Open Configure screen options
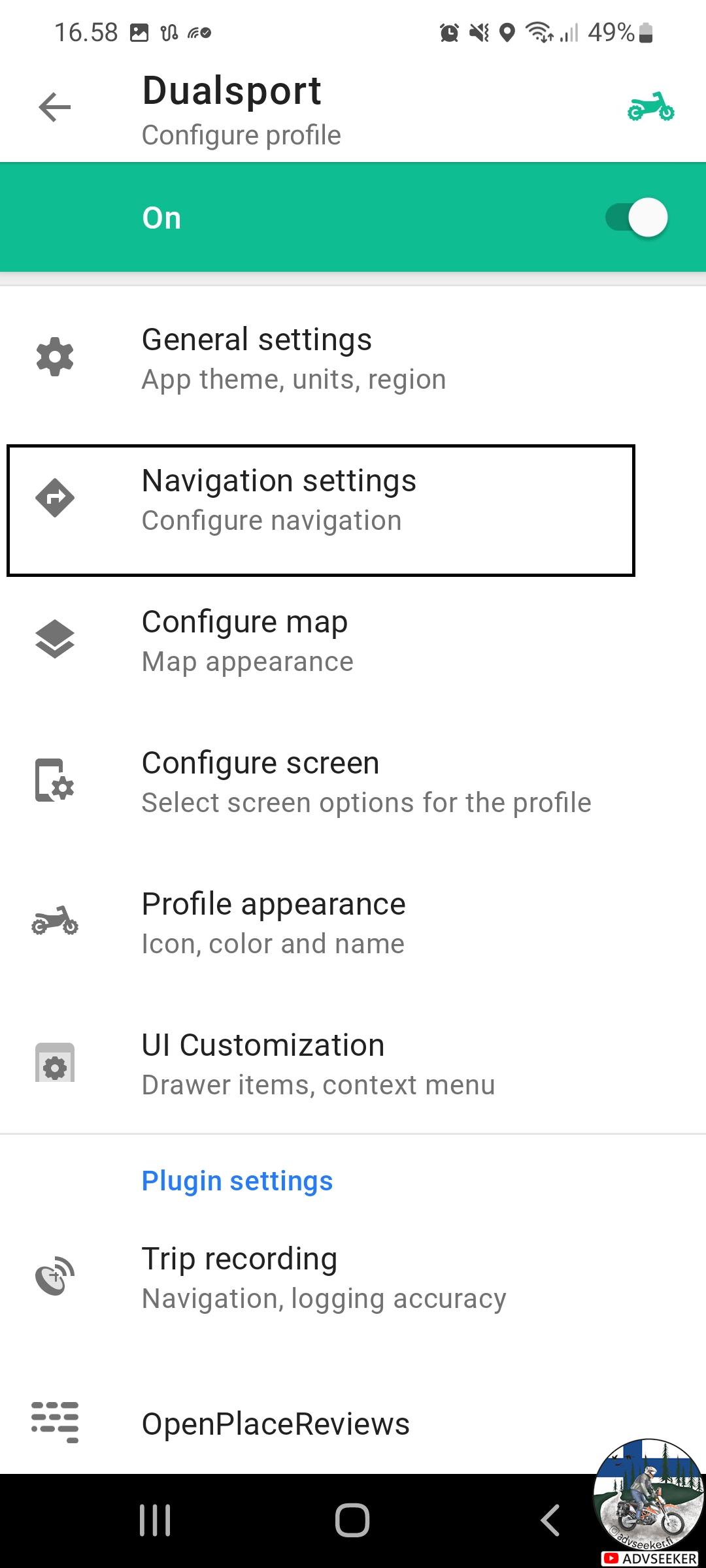 353,781
